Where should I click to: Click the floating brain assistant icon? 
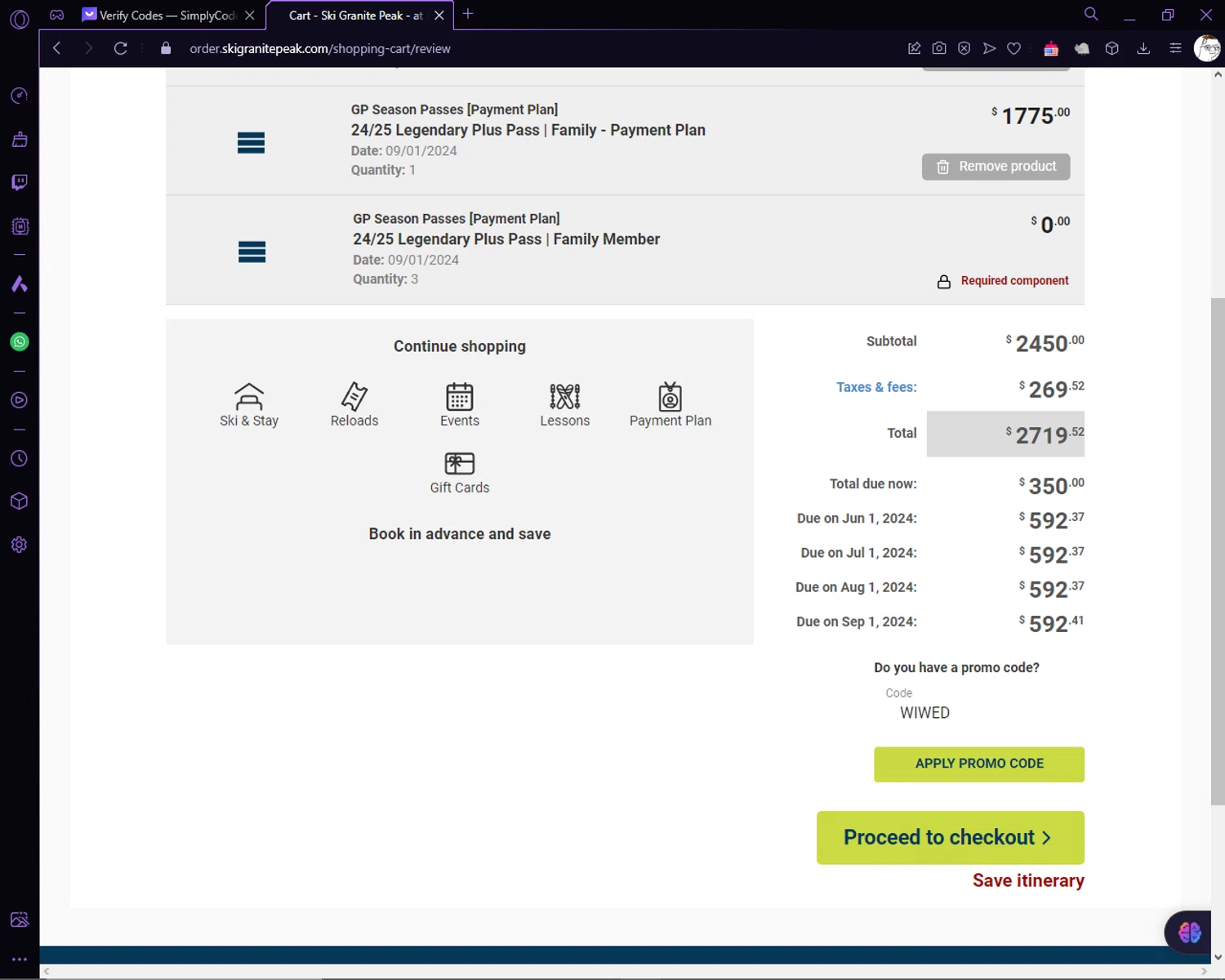pyautogui.click(x=1189, y=931)
